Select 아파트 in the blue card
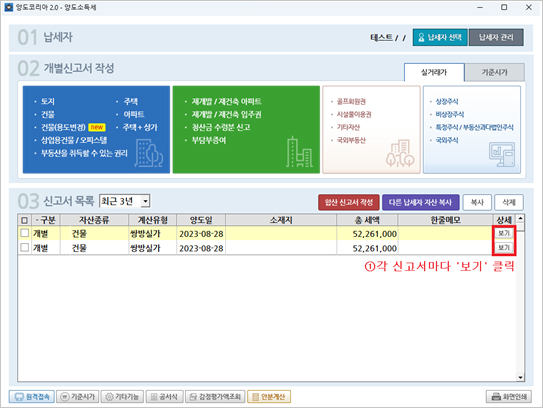The height and width of the screenshot is (408, 543). click(x=134, y=114)
